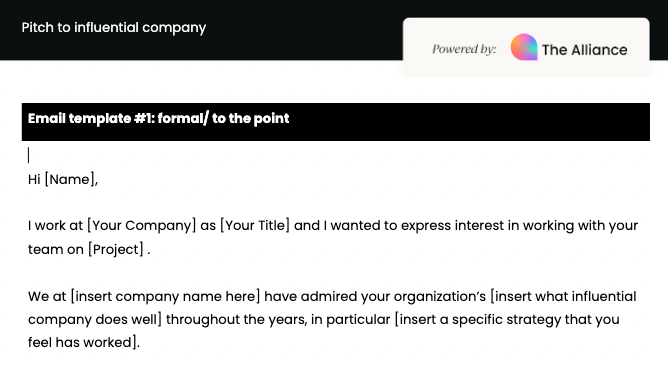The image size is (668, 371).
Task: Click the [Your Company] placeholder
Action: point(141,225)
